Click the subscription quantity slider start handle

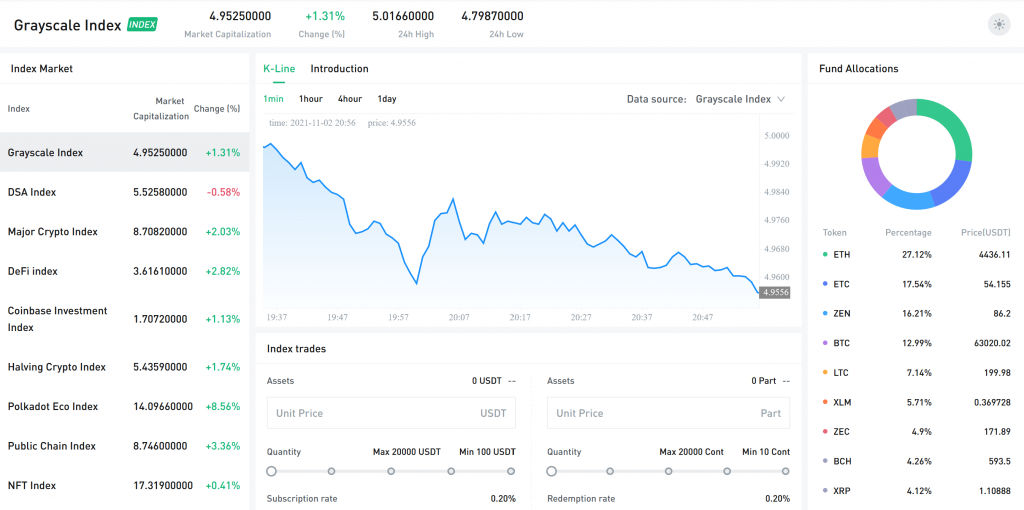(x=272, y=471)
